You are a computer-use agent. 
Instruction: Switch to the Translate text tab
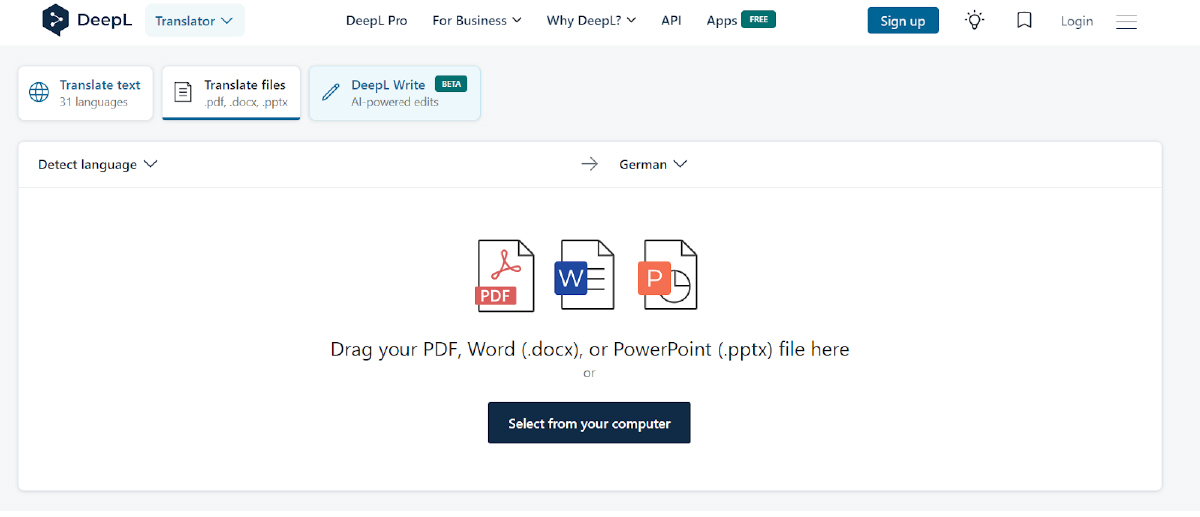pos(85,93)
